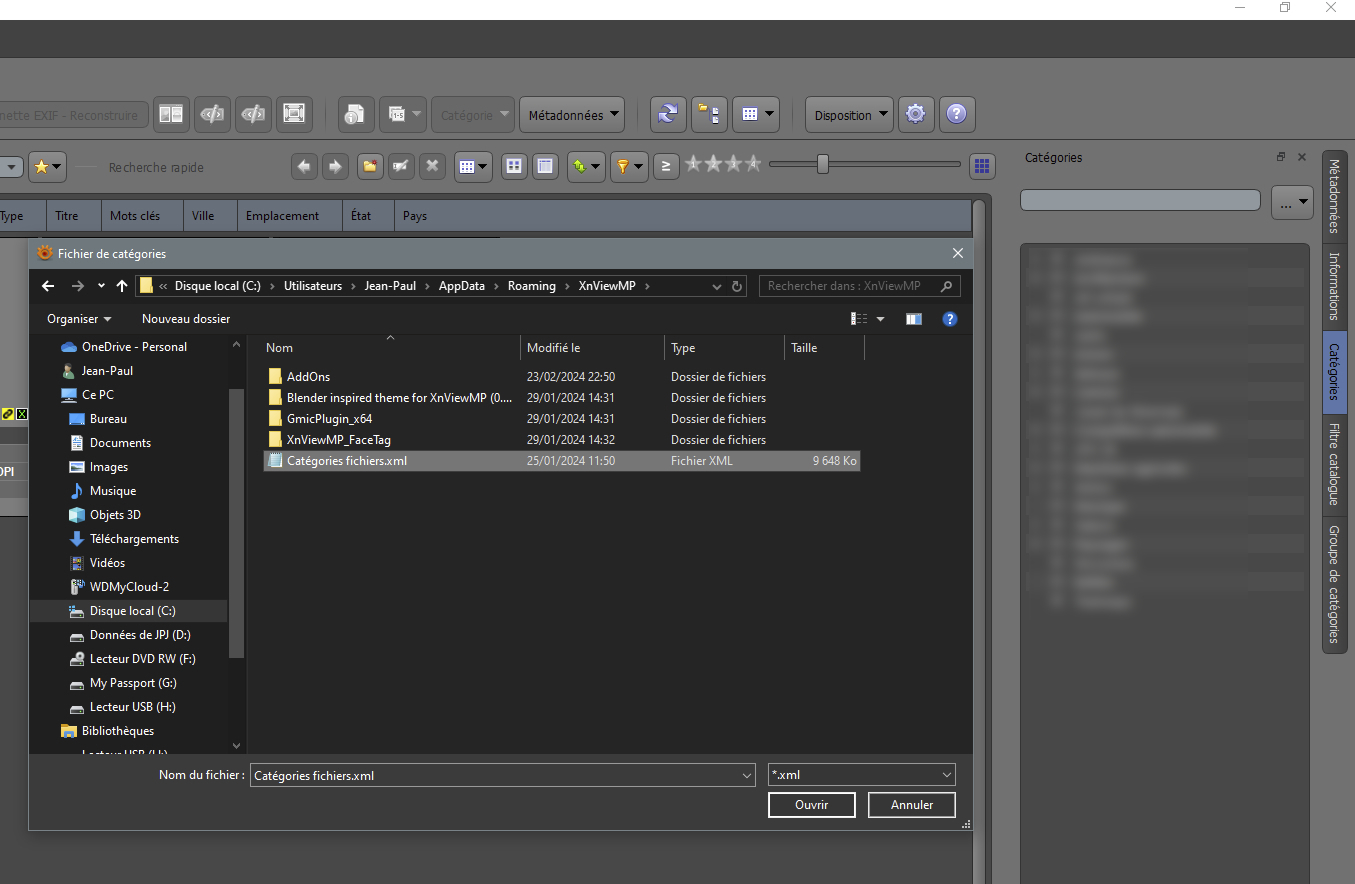Open the XnView settings gear icon
The image size is (1355, 884).
click(915, 115)
